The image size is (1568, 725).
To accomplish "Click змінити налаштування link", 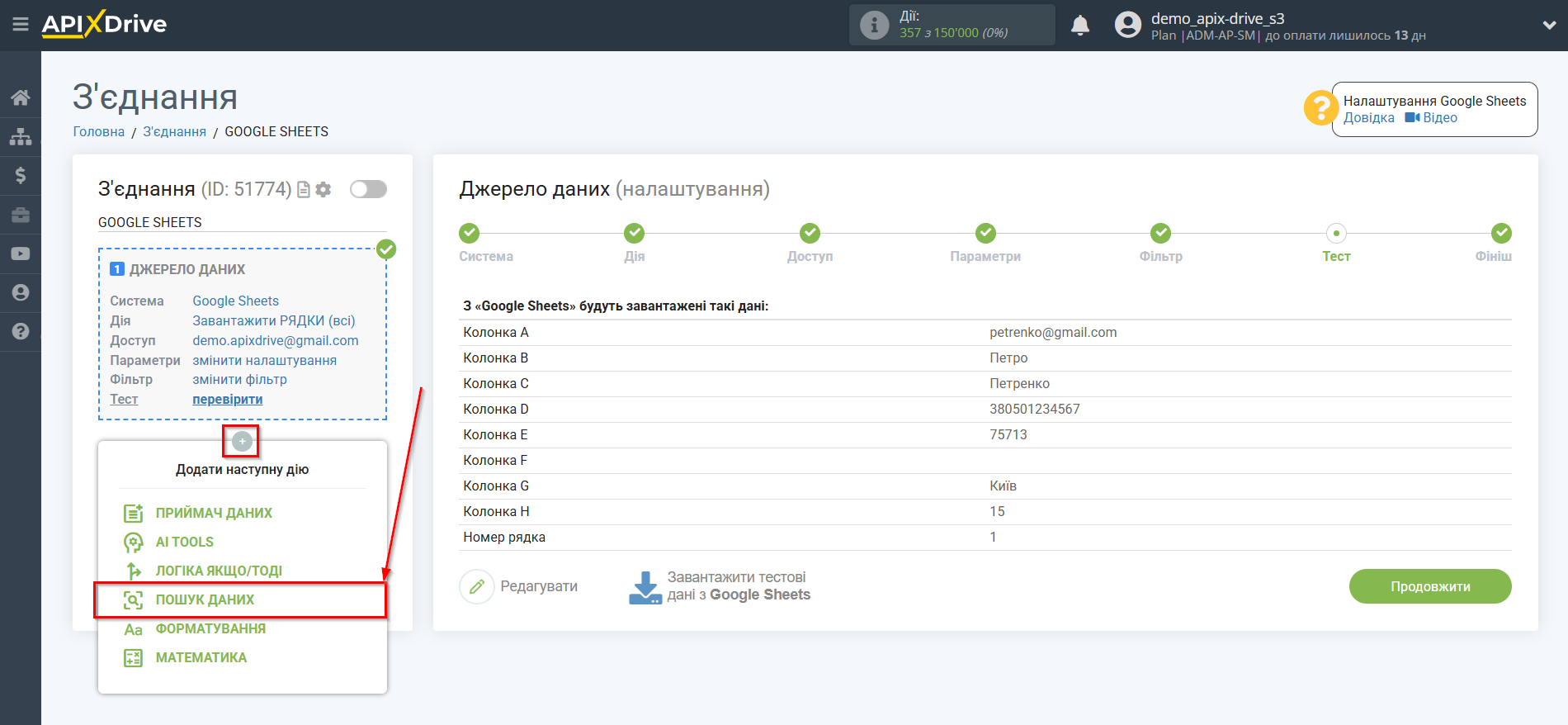I will coord(265,360).
